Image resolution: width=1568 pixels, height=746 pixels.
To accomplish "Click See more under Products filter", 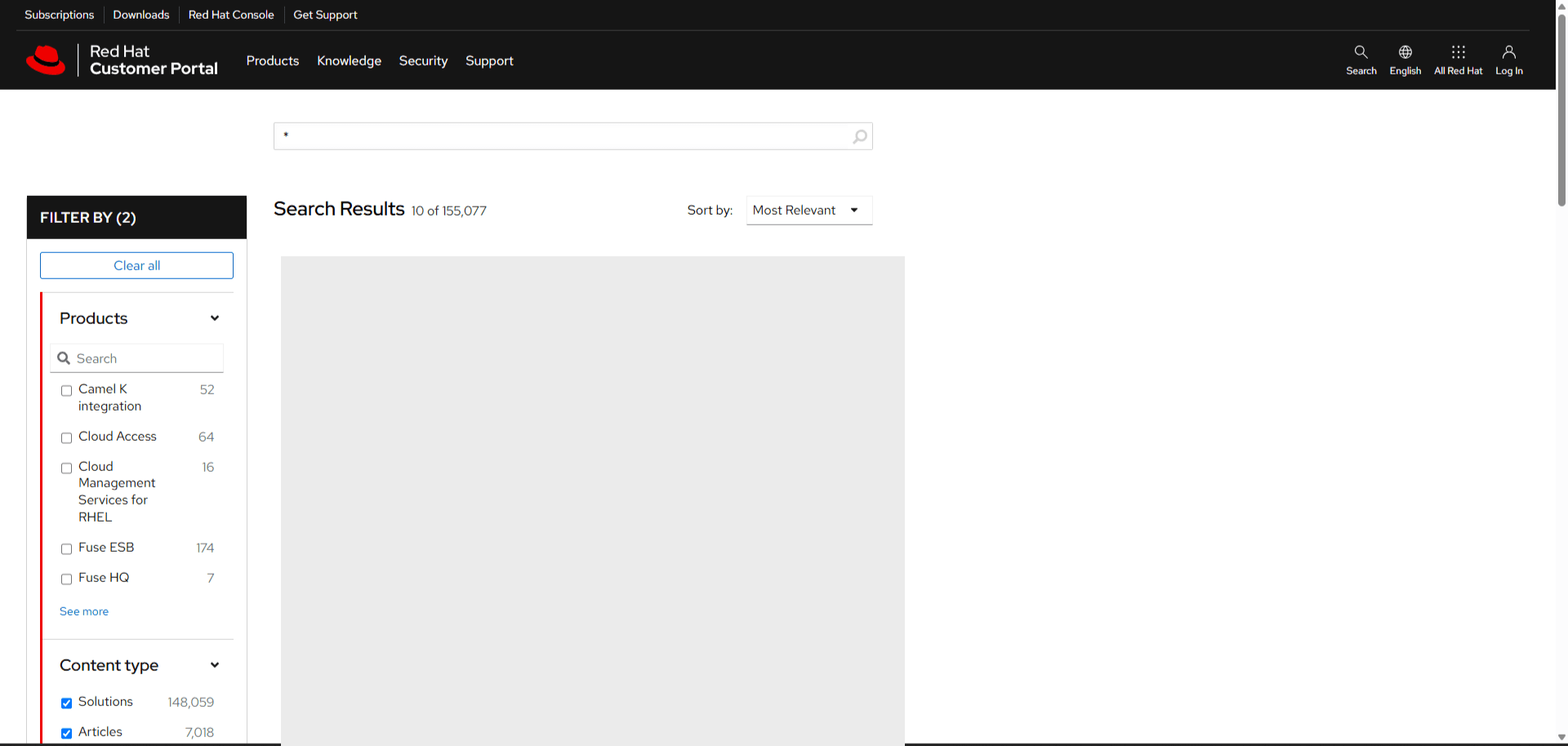I will tap(84, 611).
